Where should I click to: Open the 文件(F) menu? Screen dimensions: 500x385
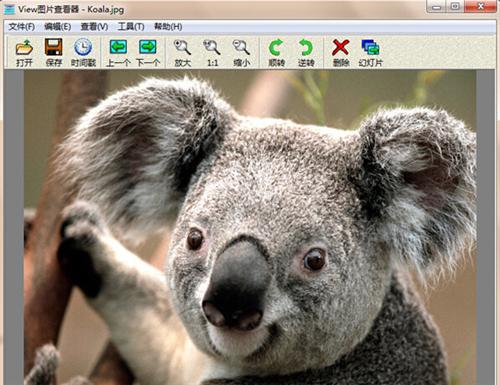[x=22, y=27]
